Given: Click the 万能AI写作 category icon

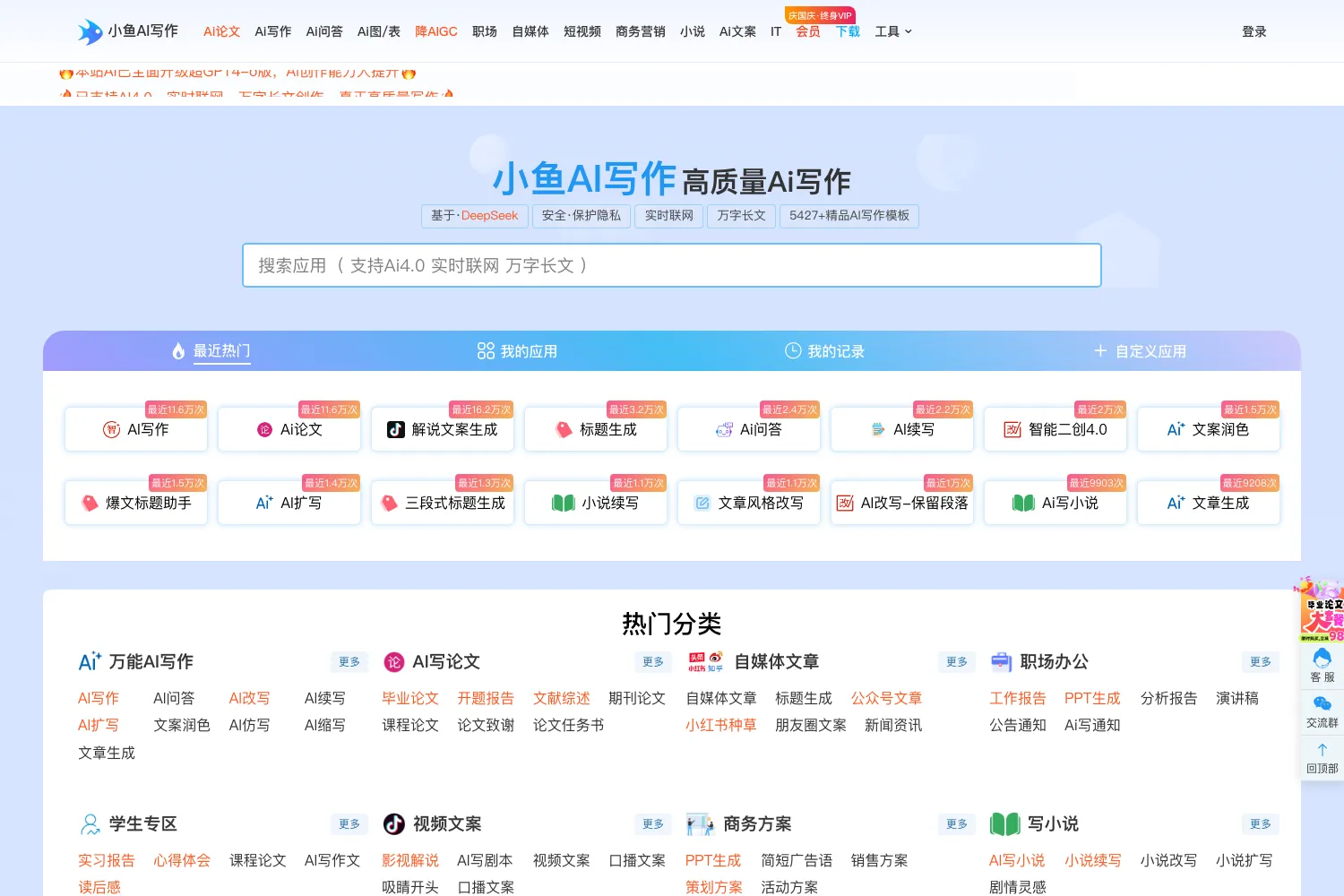Looking at the screenshot, I should click(x=90, y=662).
